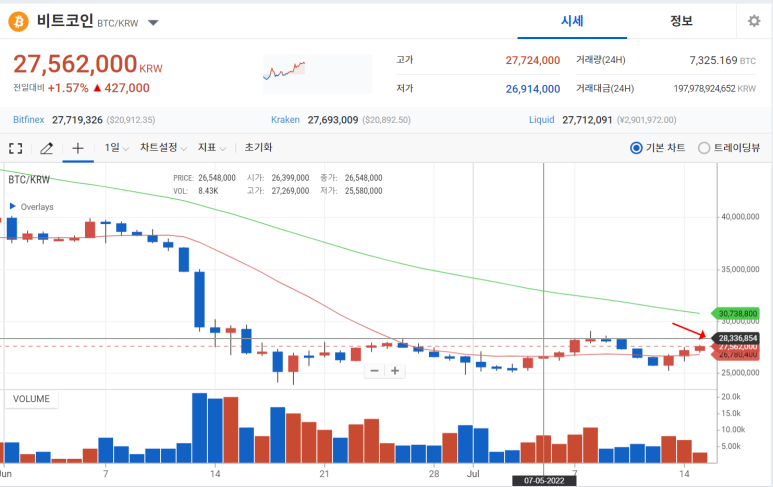
Task: Click the low price 26,914,000 value
Action: (533, 89)
